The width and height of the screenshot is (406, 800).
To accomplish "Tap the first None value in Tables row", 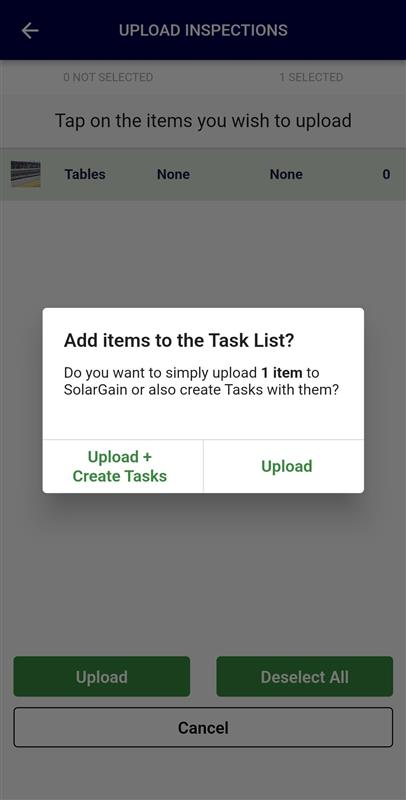I will tap(173, 174).
